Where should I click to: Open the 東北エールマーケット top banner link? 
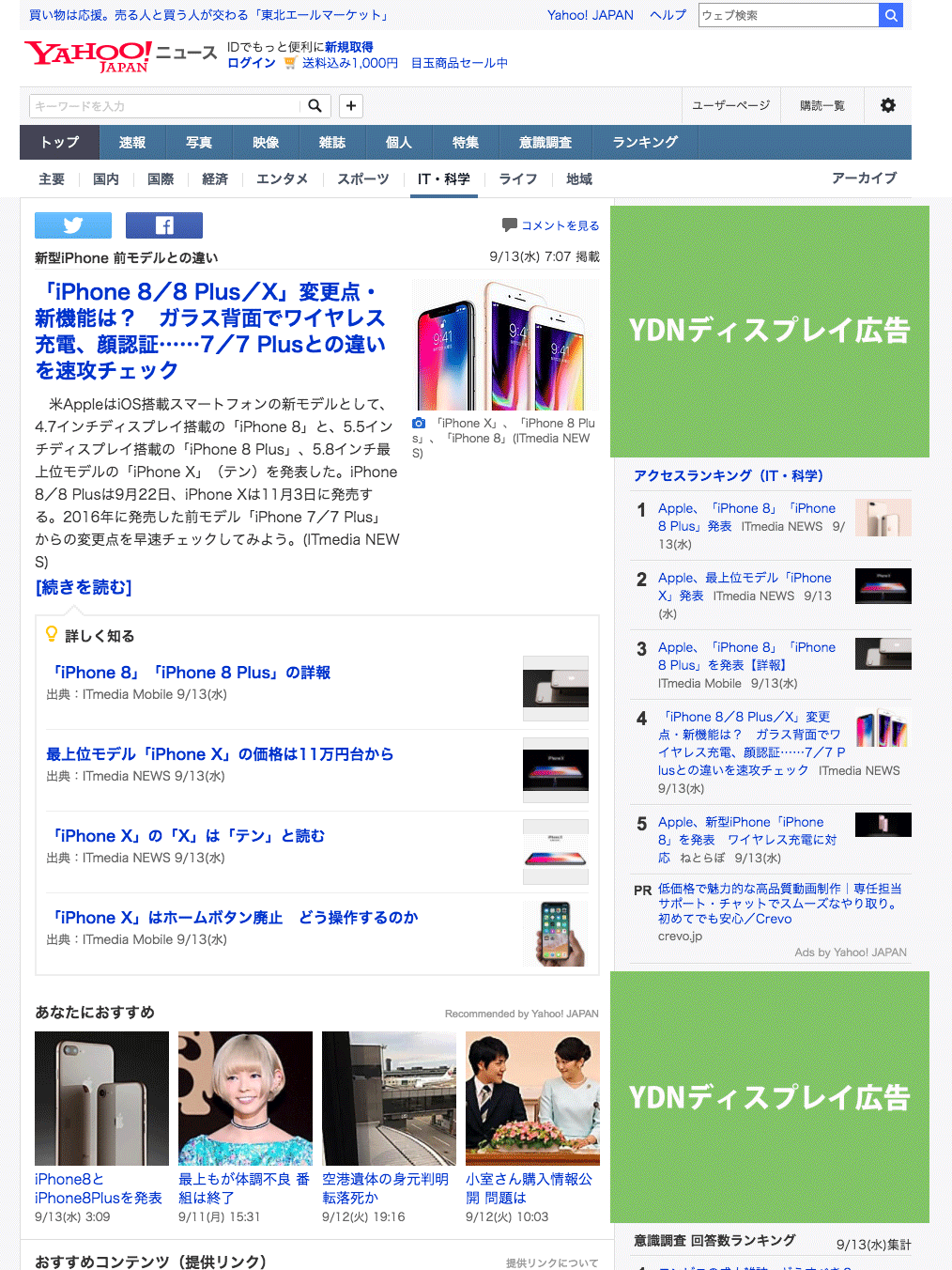pos(208,15)
